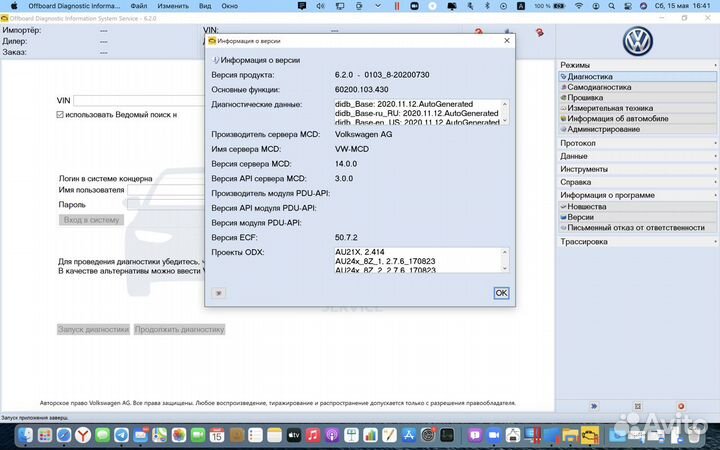Open FaceTime from the Dock
720x450 pixels.
(x=198, y=434)
